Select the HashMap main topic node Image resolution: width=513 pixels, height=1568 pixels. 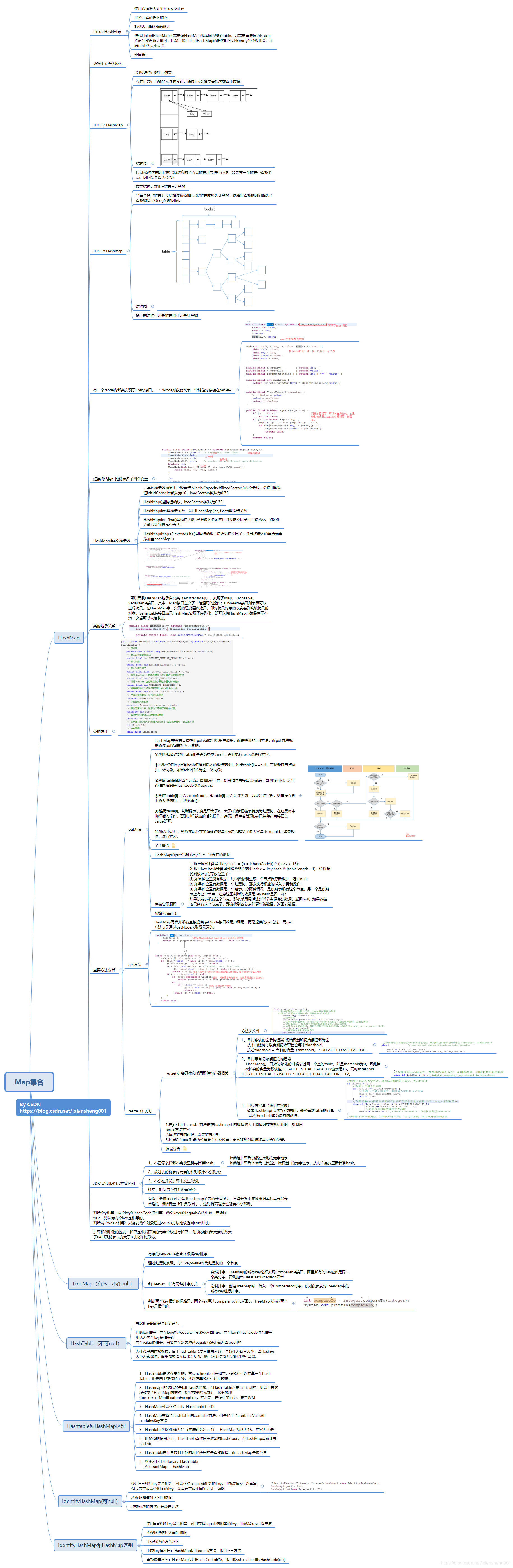click(x=68, y=638)
